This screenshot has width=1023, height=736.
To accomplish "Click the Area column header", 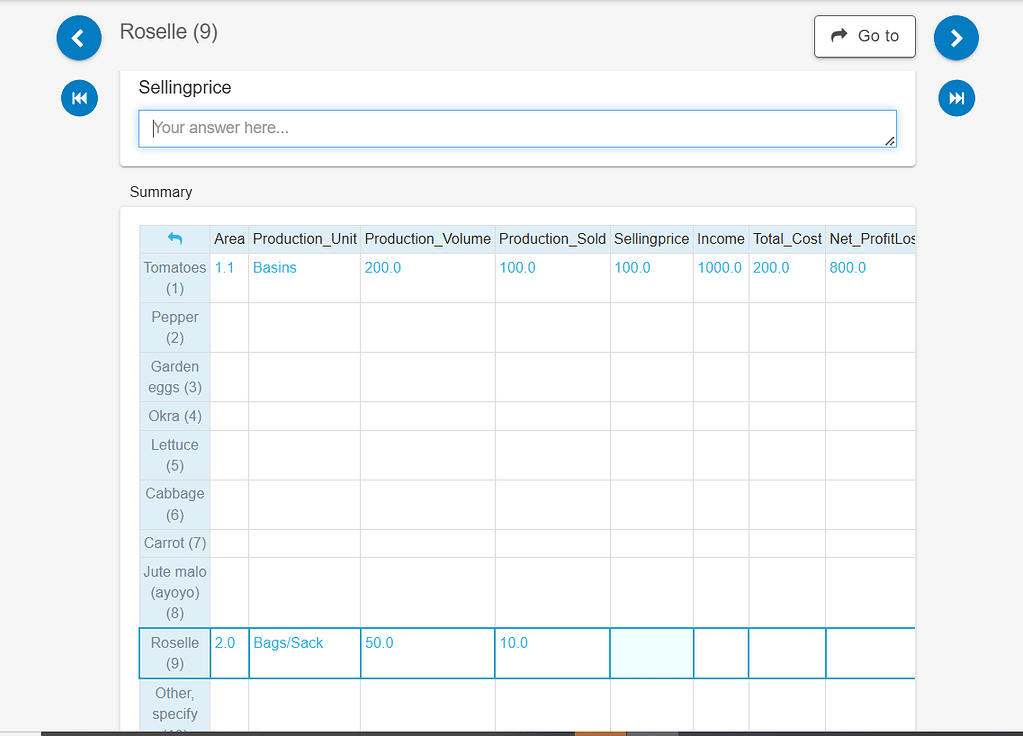I will point(228,239).
